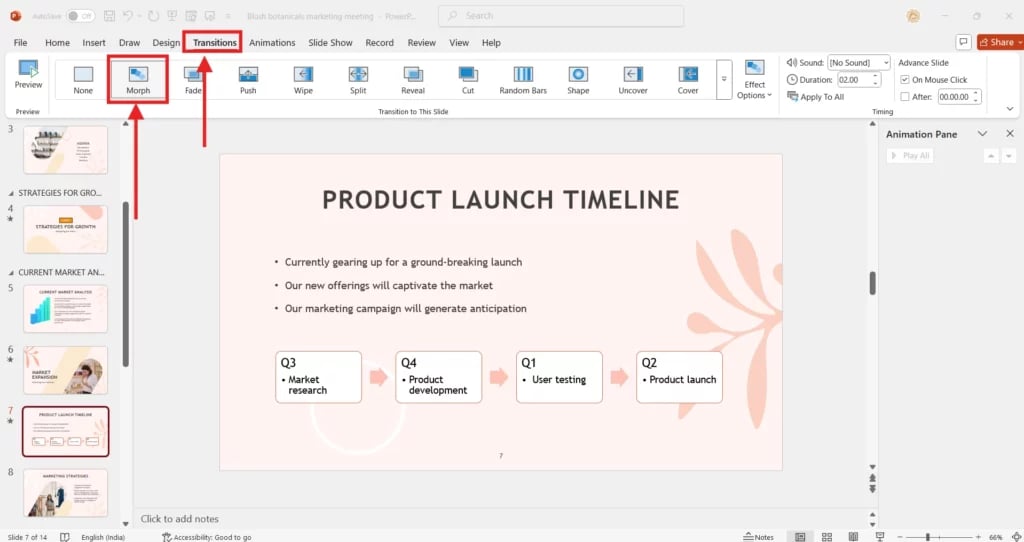Open the Slide Show tab
The height and width of the screenshot is (542, 1024).
click(x=330, y=43)
